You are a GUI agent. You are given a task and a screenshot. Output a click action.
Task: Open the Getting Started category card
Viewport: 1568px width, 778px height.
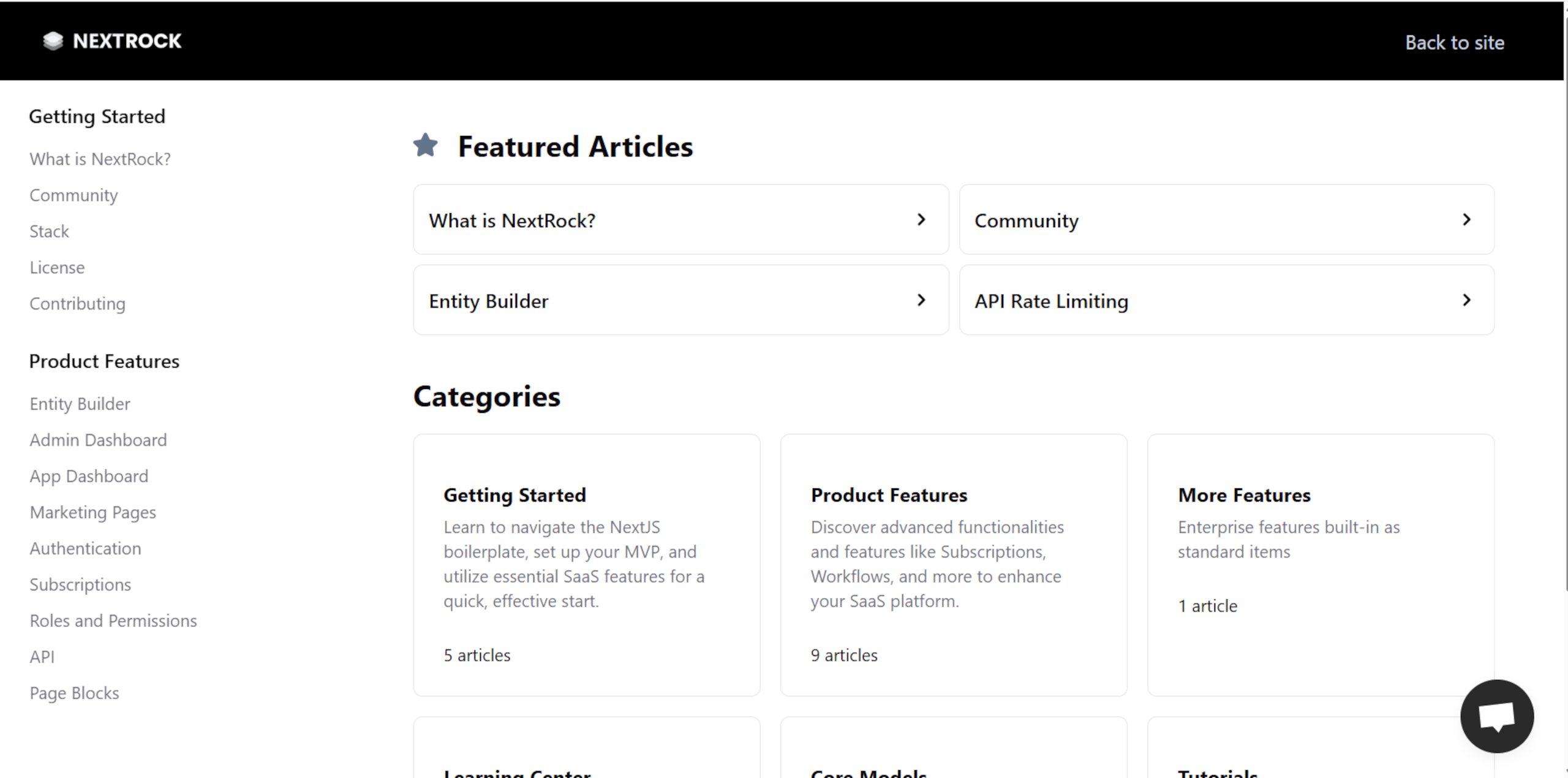tap(586, 564)
